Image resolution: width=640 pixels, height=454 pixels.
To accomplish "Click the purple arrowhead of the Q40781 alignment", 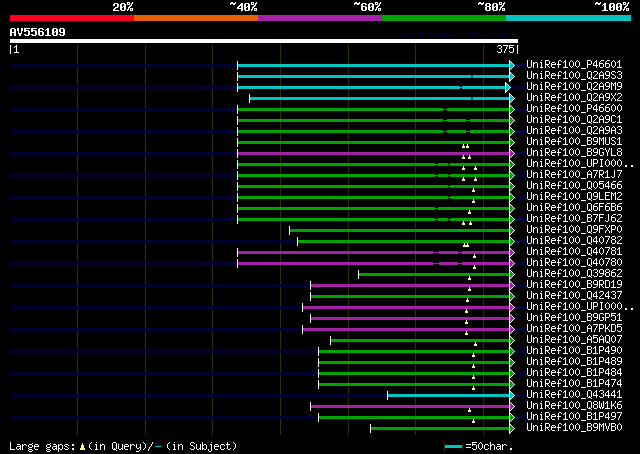I will point(512,253).
